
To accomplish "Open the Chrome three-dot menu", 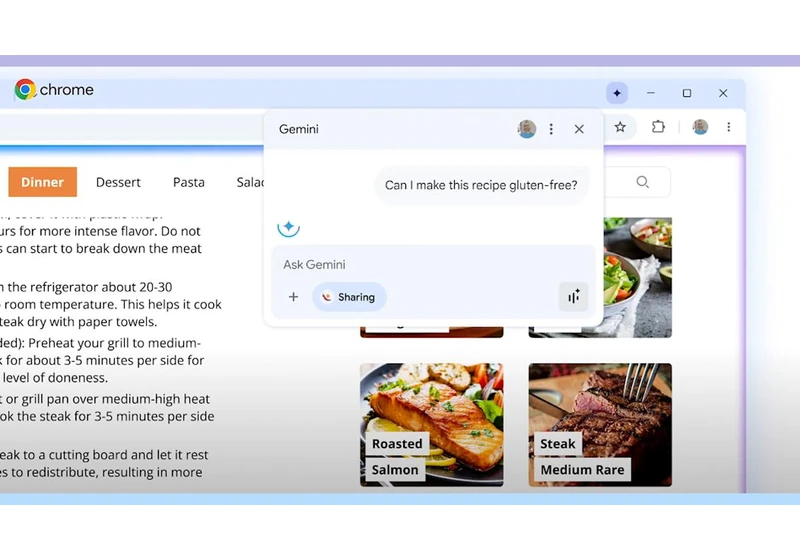I will coord(729,126).
